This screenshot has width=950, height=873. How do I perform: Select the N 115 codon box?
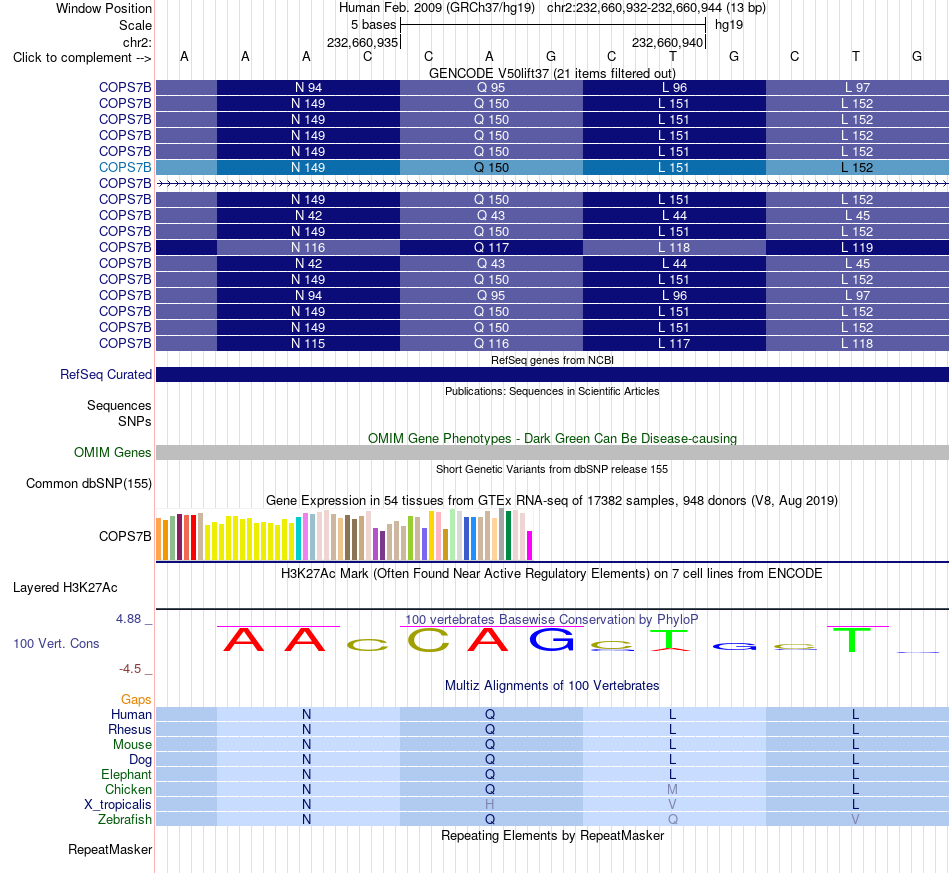coord(308,344)
